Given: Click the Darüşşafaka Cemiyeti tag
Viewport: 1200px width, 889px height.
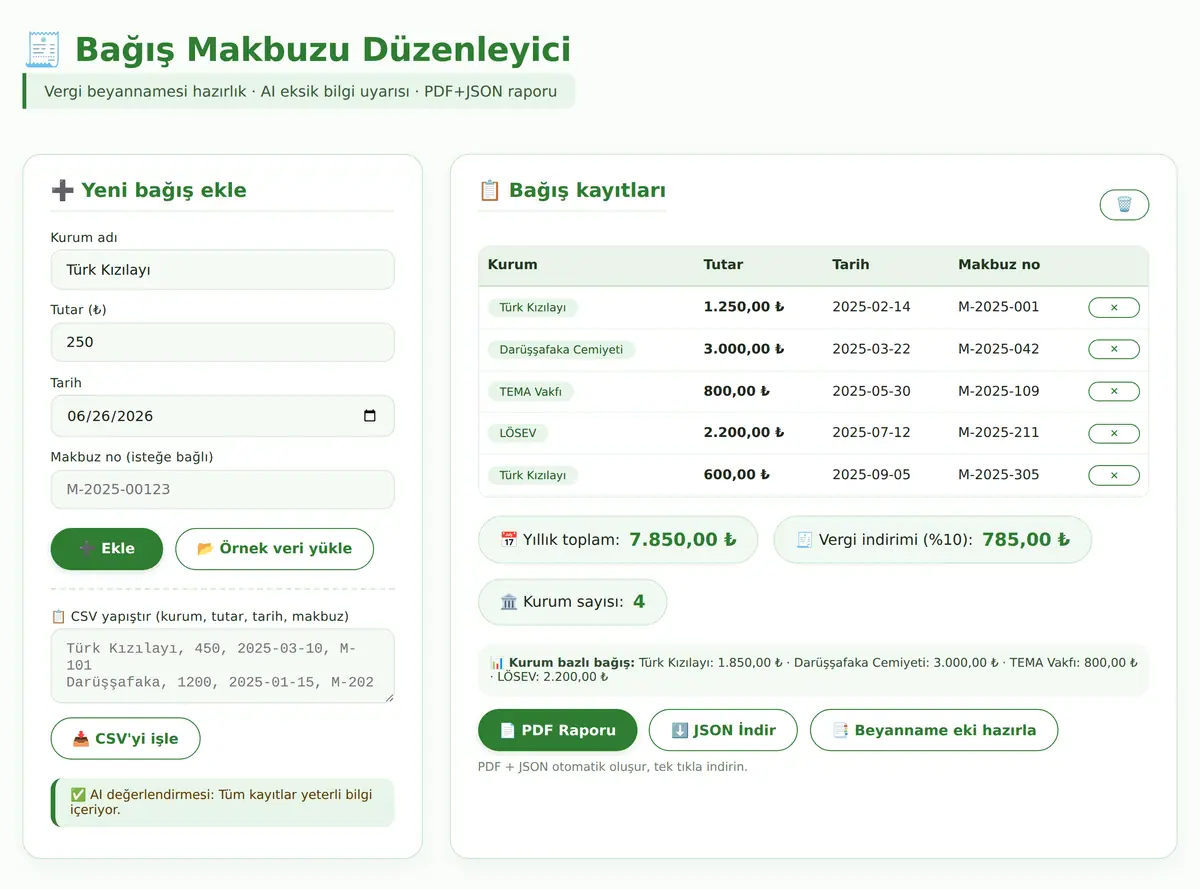Looking at the screenshot, I should point(561,349).
